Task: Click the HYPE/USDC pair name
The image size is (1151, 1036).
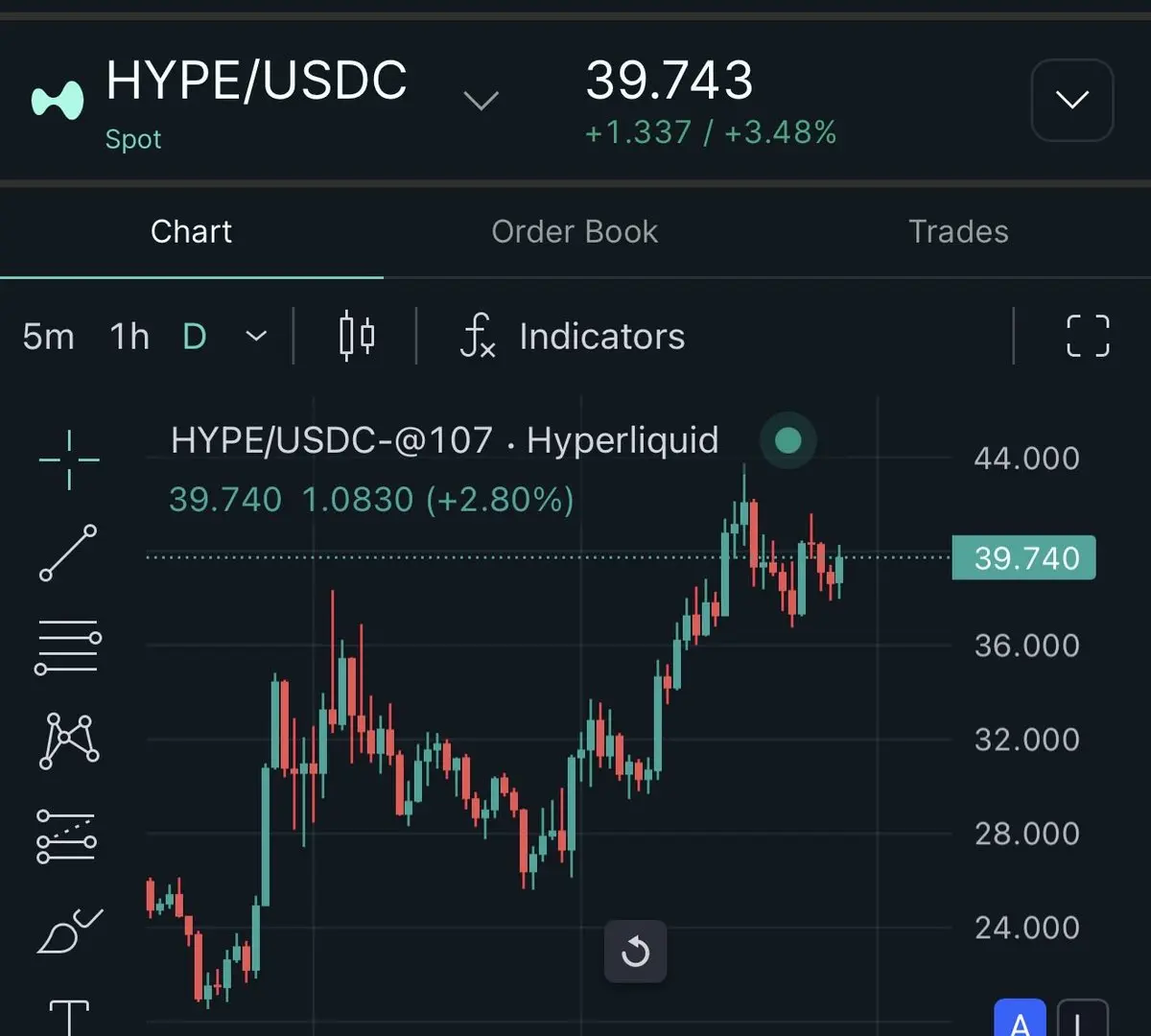Action: 256,80
